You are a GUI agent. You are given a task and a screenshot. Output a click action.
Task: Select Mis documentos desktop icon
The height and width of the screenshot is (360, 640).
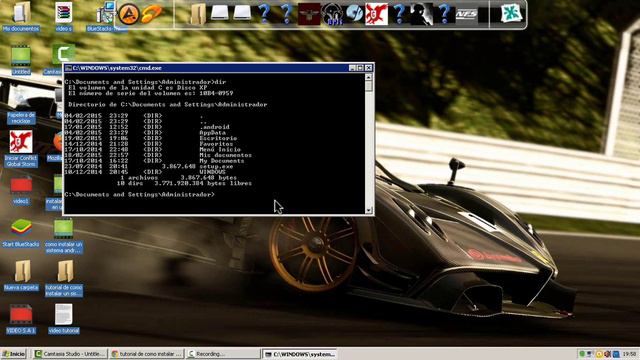[21, 17]
